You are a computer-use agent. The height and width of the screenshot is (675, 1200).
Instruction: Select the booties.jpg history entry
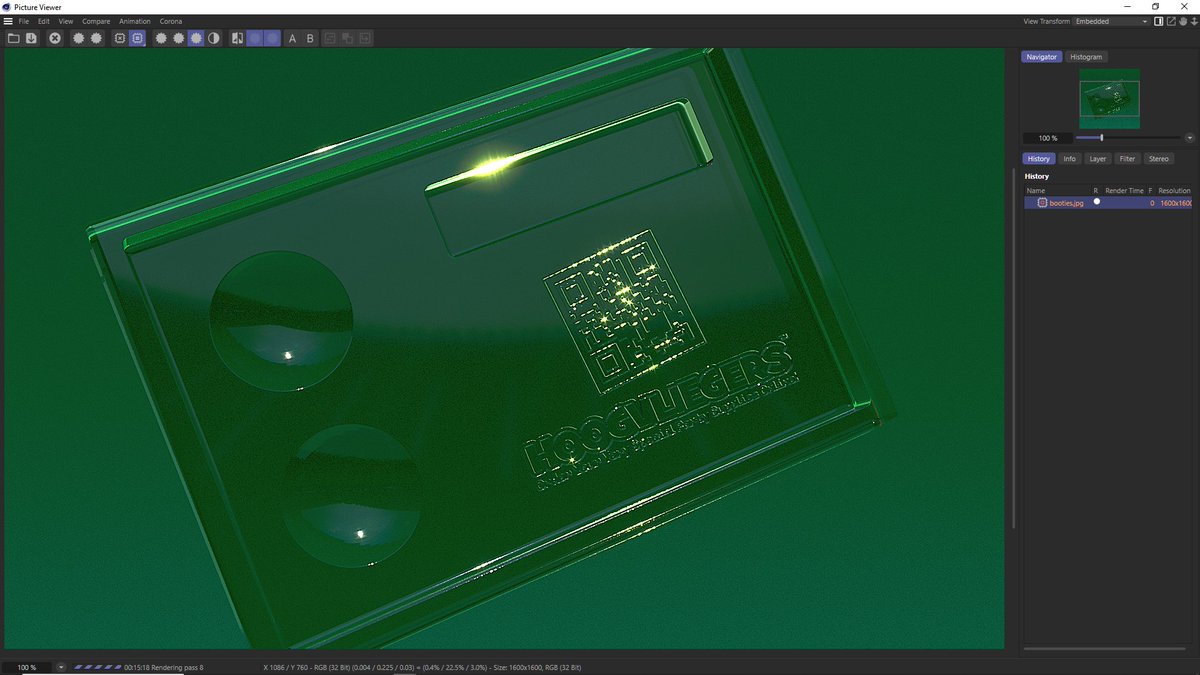point(1065,203)
